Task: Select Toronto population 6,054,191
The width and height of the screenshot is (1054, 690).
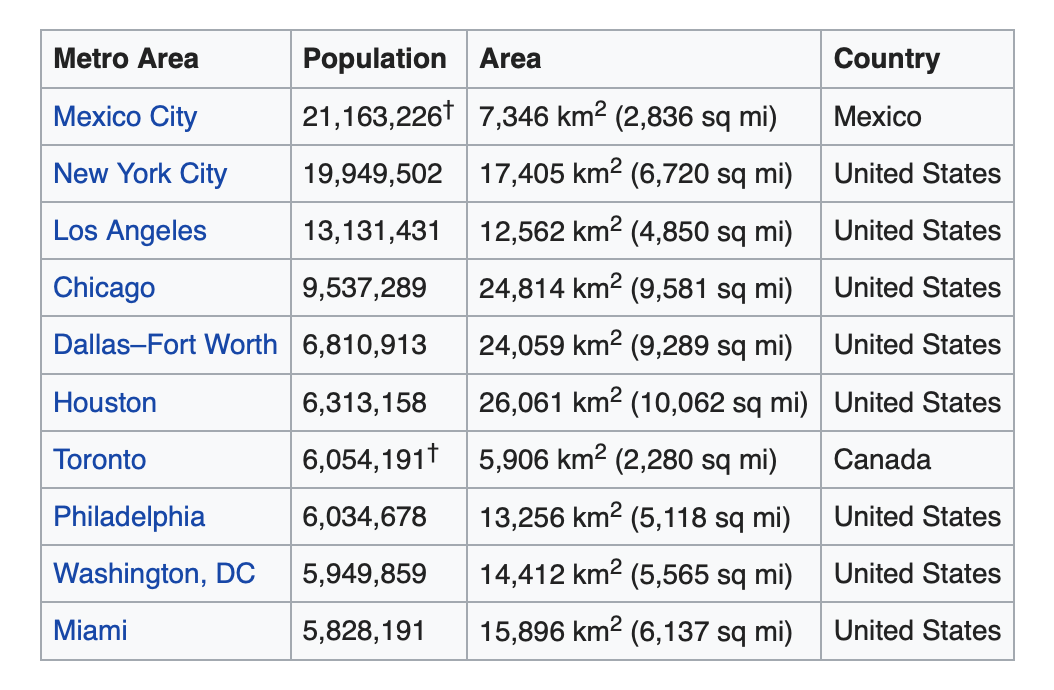Action: point(371,458)
